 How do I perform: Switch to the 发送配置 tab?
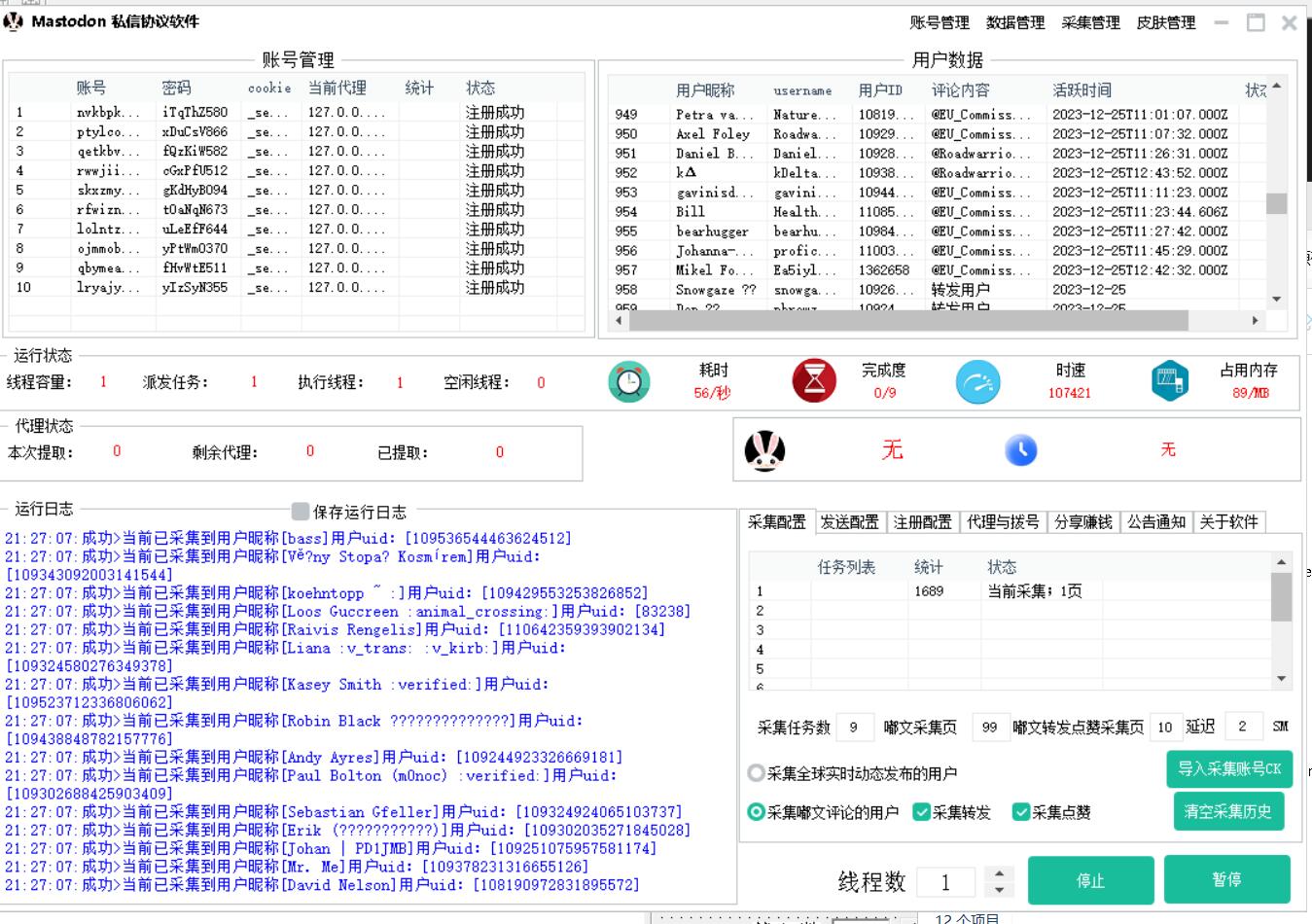(x=849, y=522)
